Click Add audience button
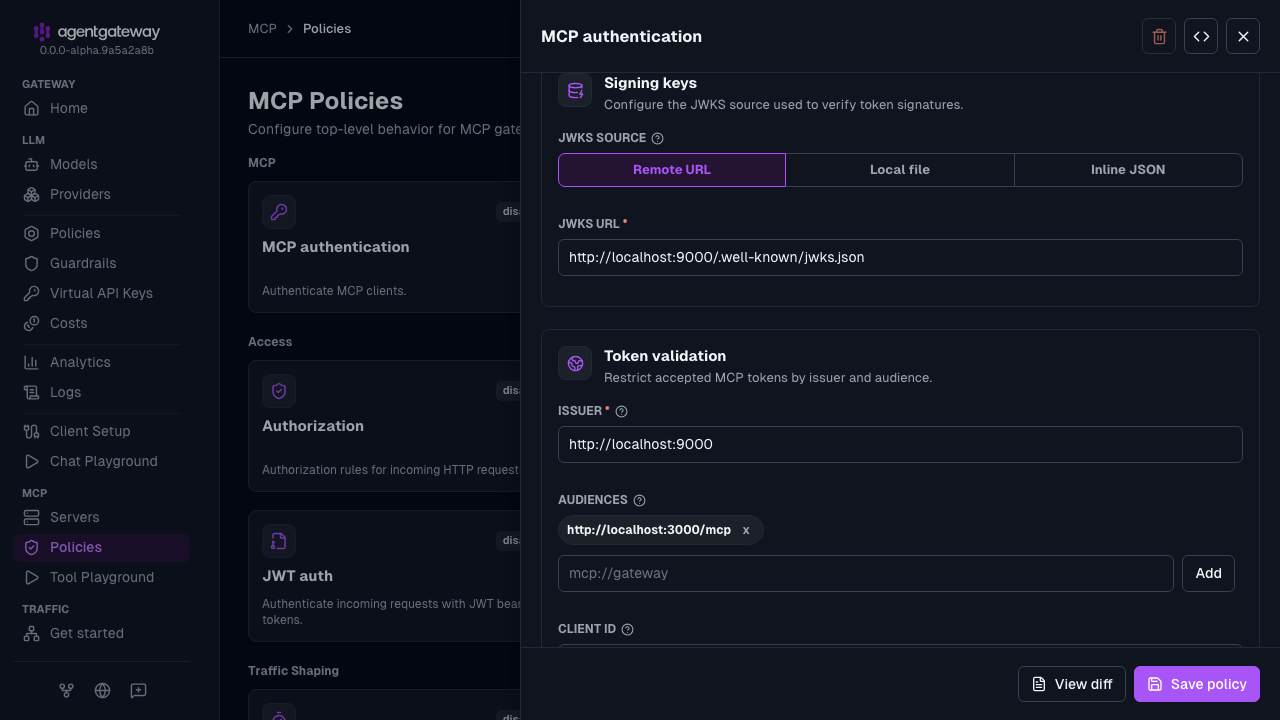This screenshot has height=720, width=1280. pos(1208,573)
